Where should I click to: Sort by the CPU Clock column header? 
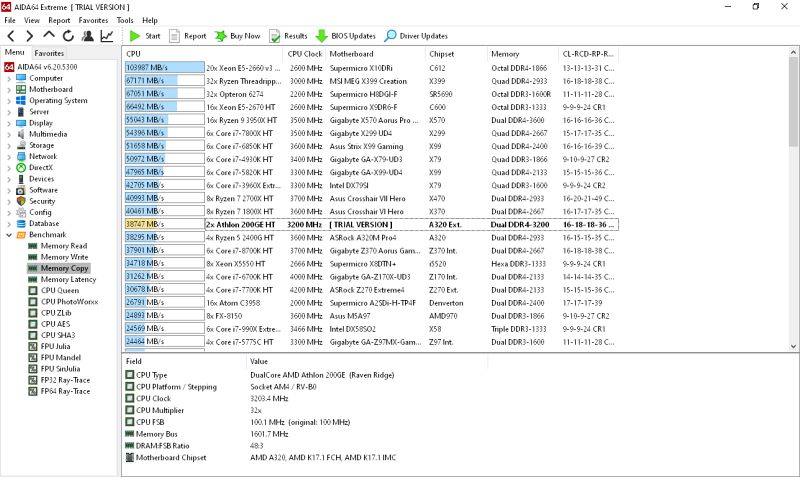(305, 54)
